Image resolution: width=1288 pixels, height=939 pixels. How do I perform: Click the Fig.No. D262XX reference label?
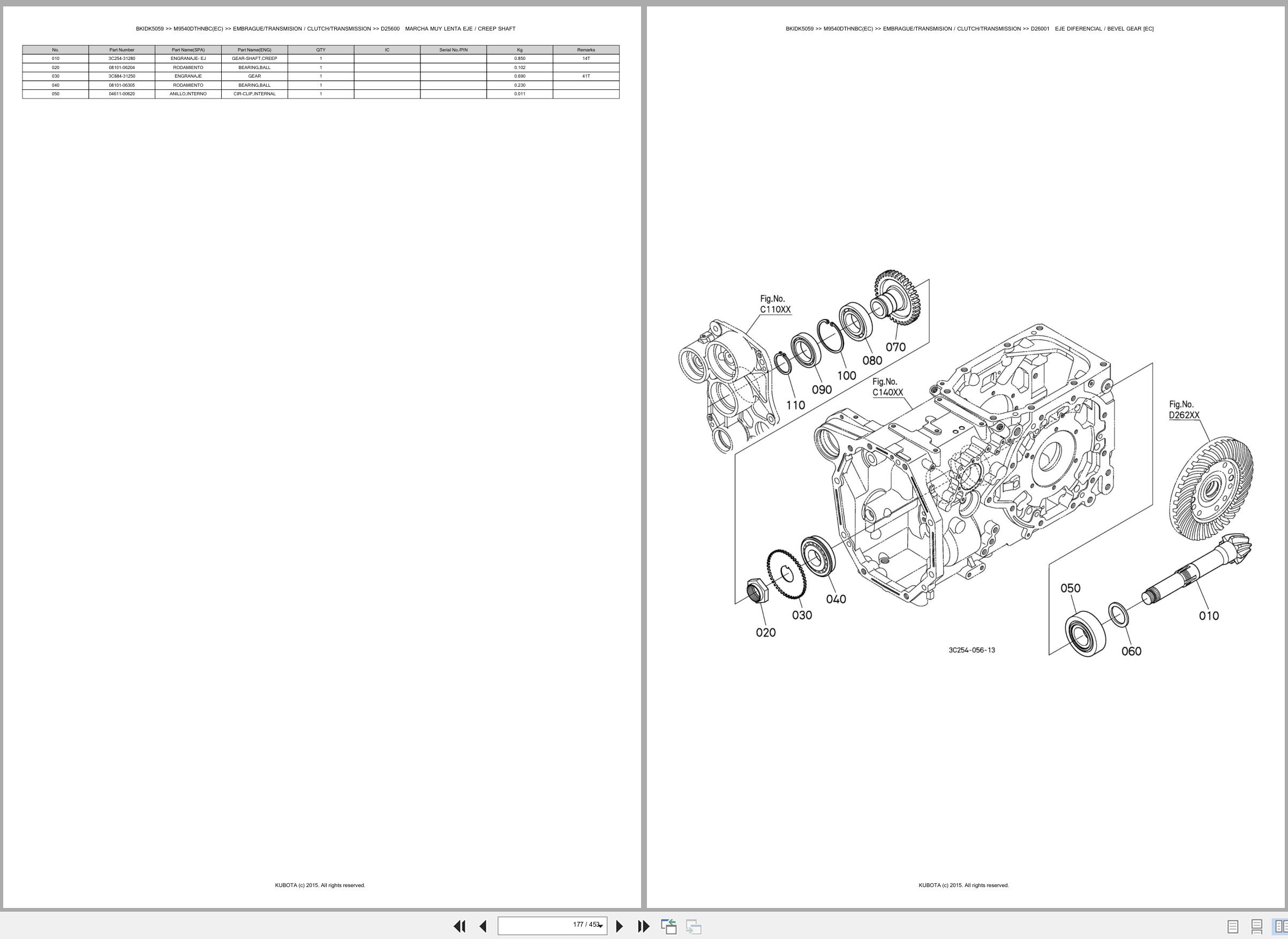1184,410
